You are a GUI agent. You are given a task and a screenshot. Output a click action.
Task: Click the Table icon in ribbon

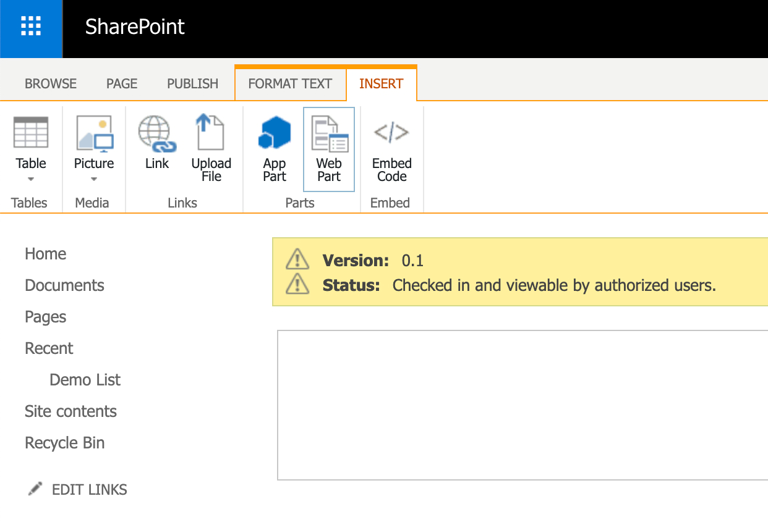coord(31,132)
